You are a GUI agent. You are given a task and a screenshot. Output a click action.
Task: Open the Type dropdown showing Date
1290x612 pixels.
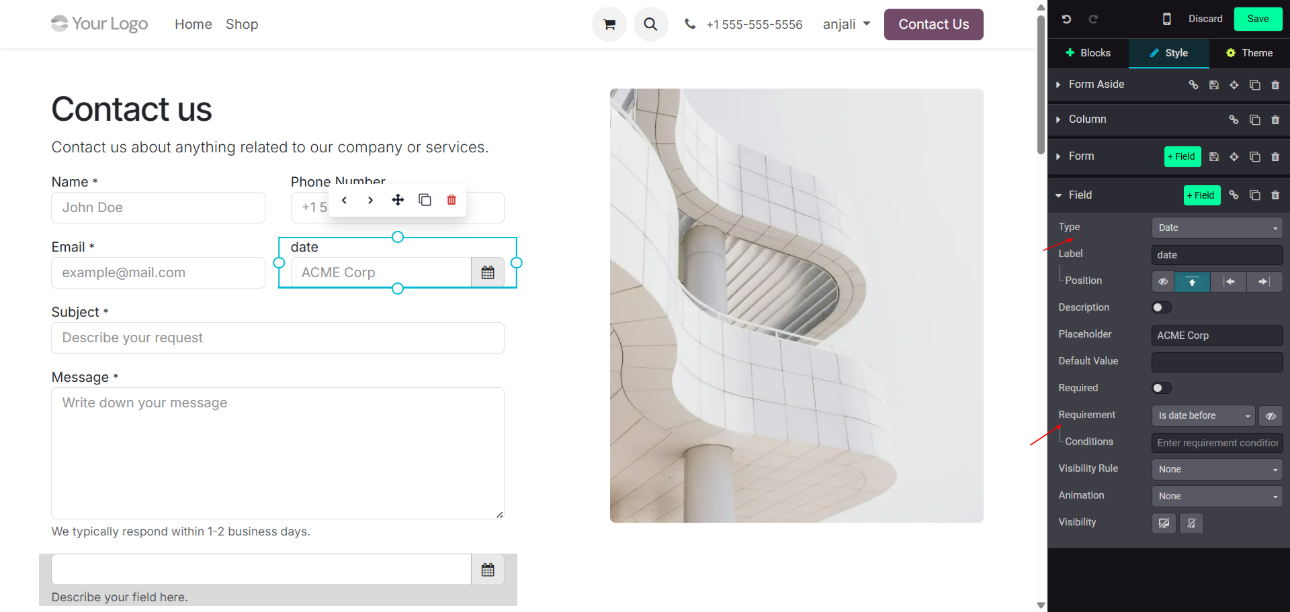coord(1216,228)
